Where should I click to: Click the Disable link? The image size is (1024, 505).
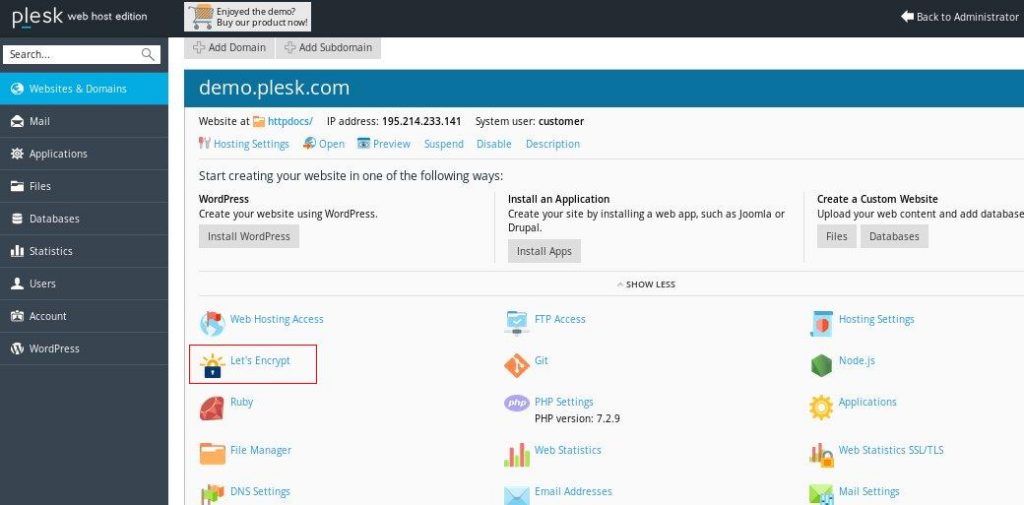[494, 144]
